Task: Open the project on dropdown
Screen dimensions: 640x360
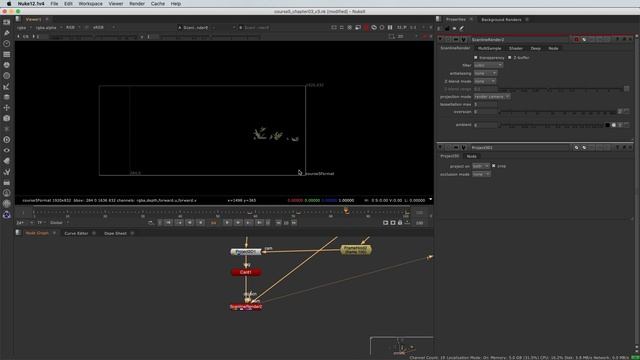Action: 481,166
